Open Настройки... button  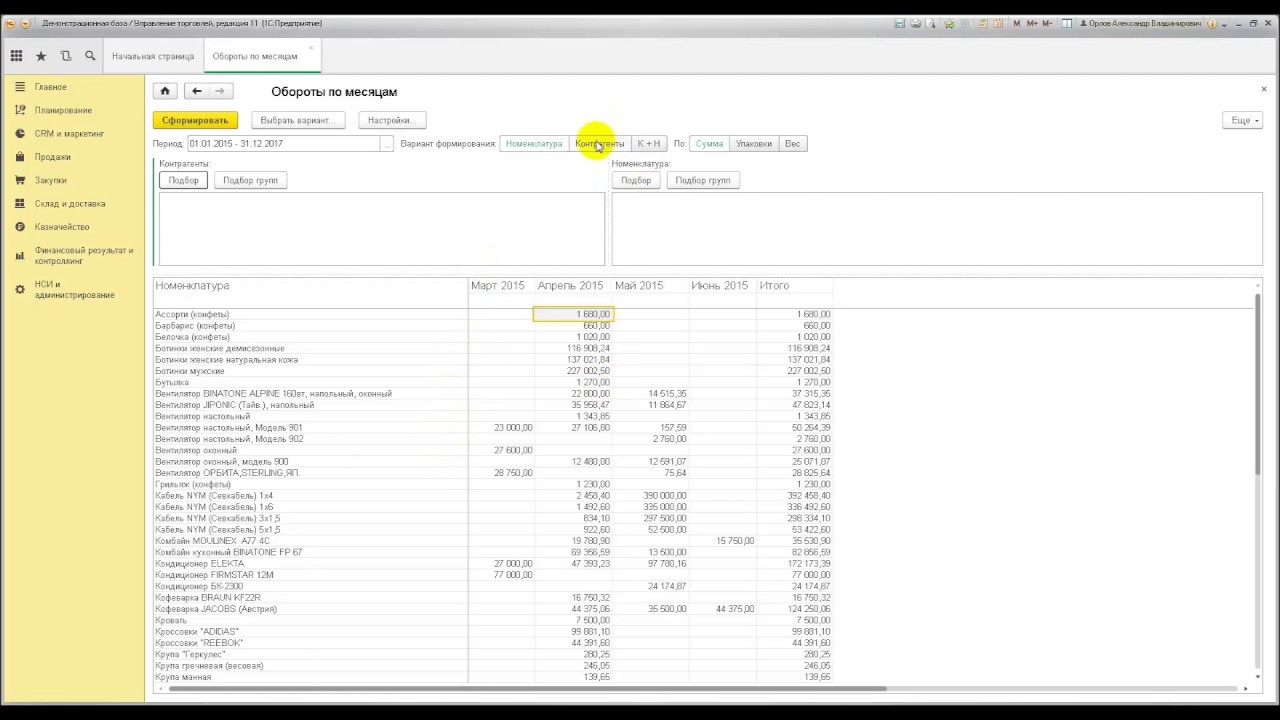391,120
